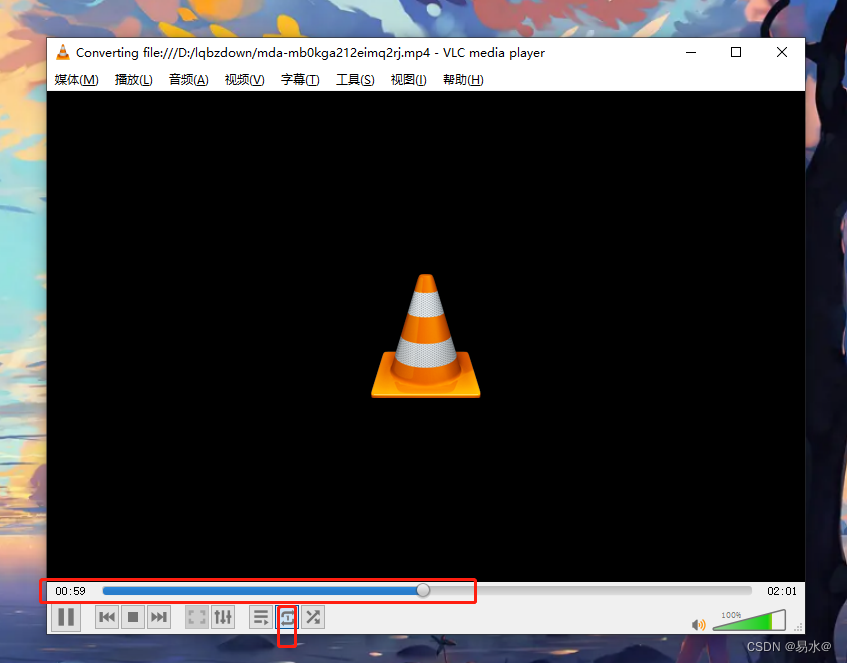
Task: Show the playlist panel
Action: coord(261,617)
